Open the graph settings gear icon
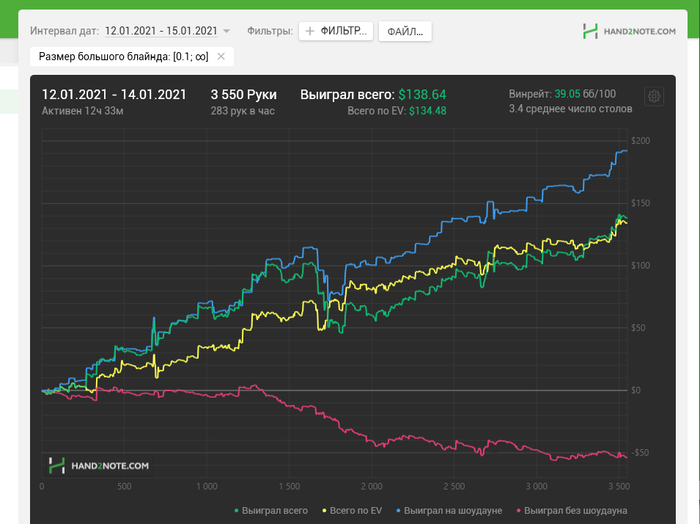Viewport: 700px width, 524px height. pyautogui.click(x=654, y=96)
